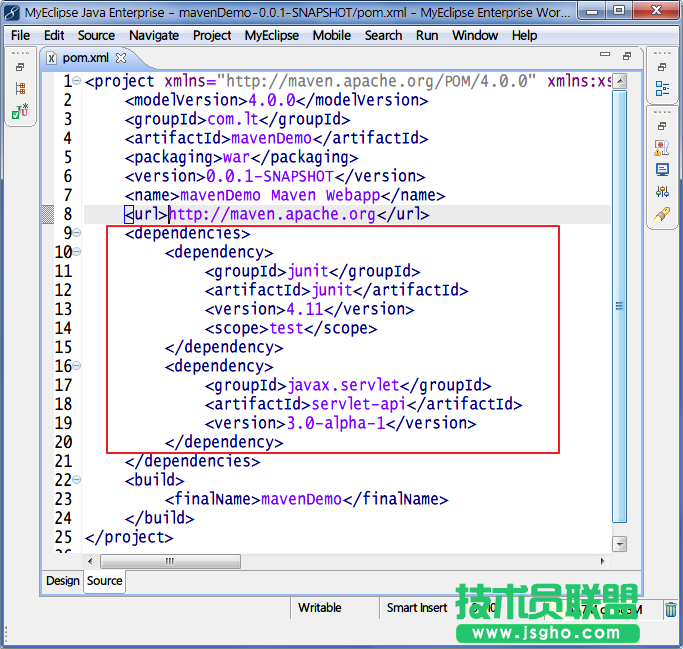
Task: Collapse the project element at line 1
Action: click(x=77, y=81)
